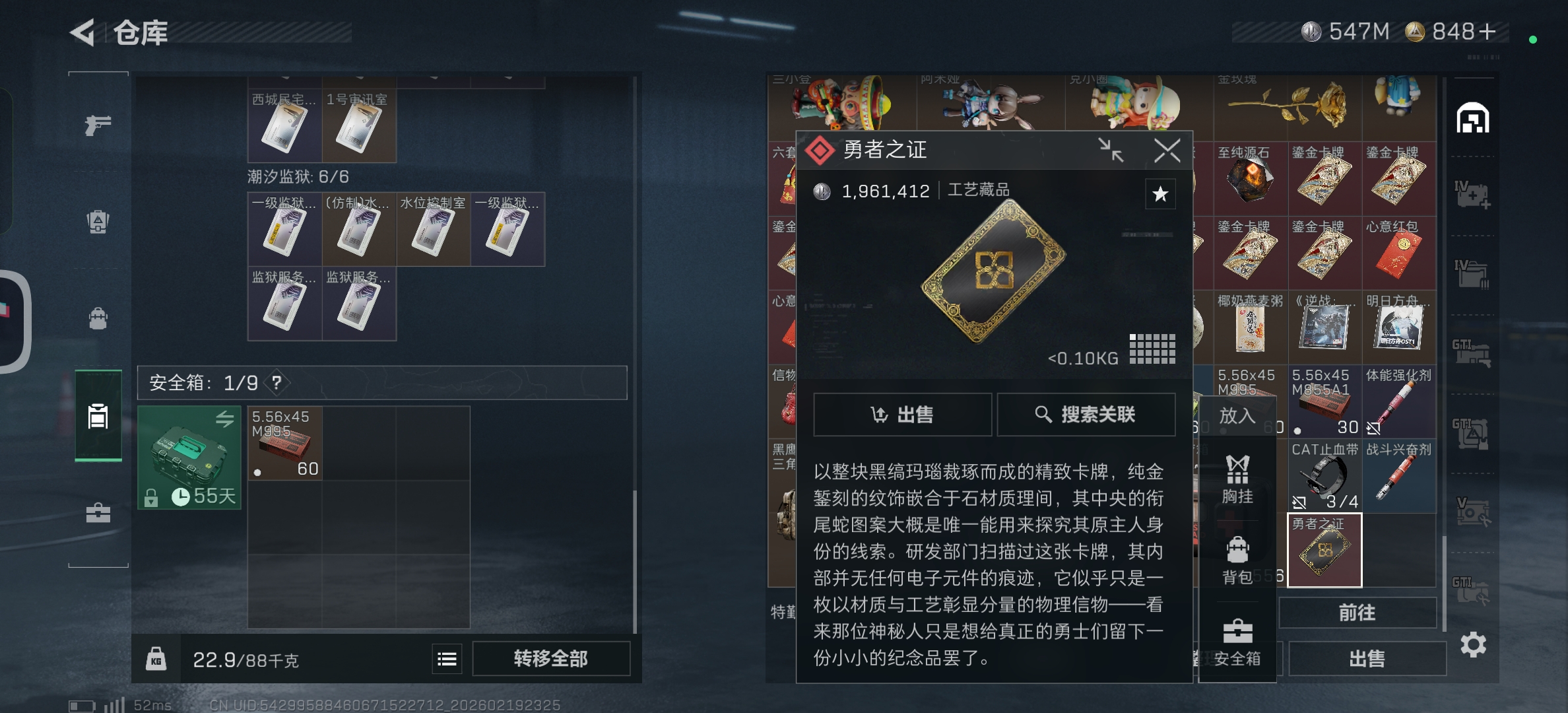Click the list view icon
This screenshot has width=1568, height=713.
click(x=447, y=658)
